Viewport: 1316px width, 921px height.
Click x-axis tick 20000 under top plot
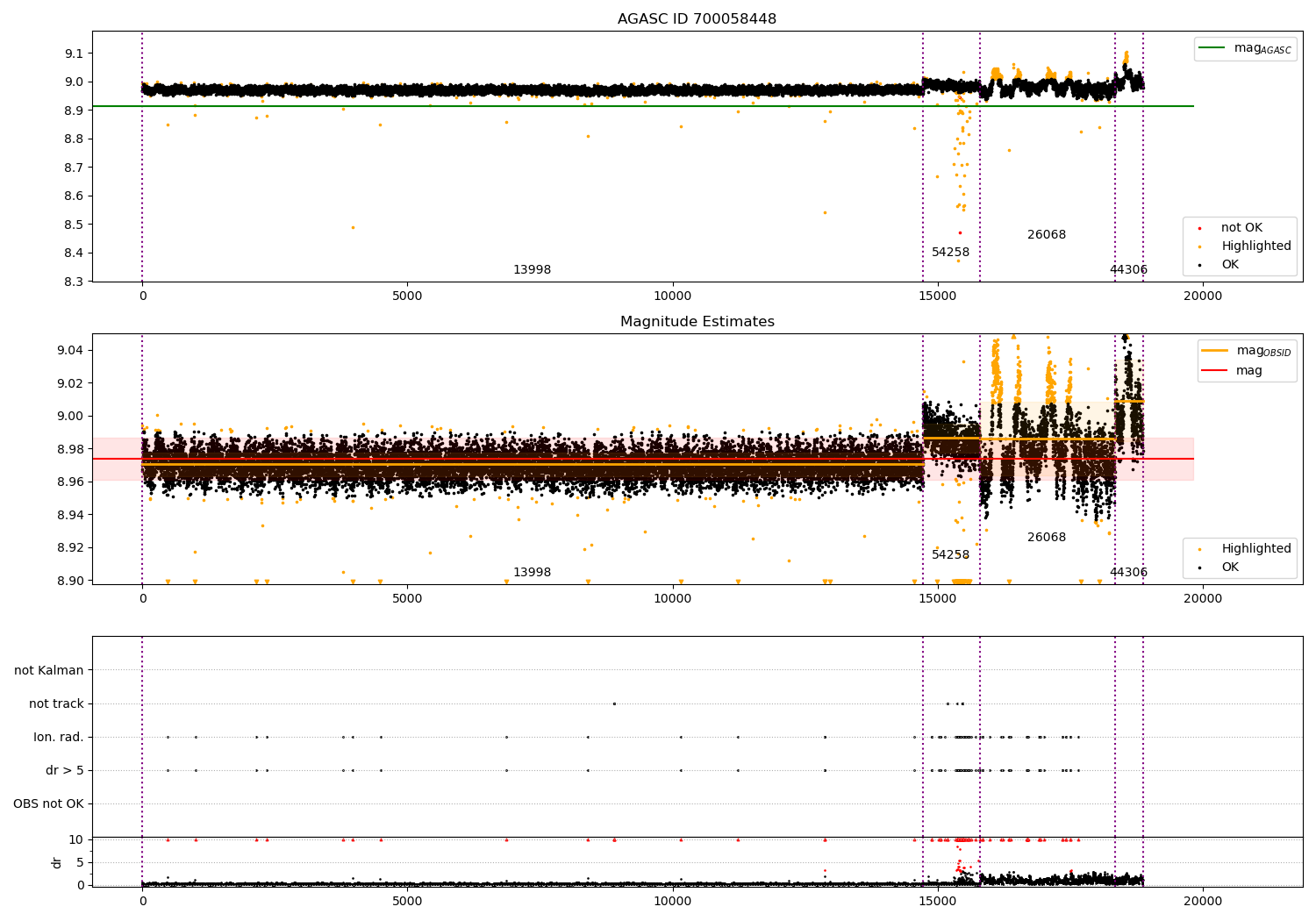[1202, 296]
